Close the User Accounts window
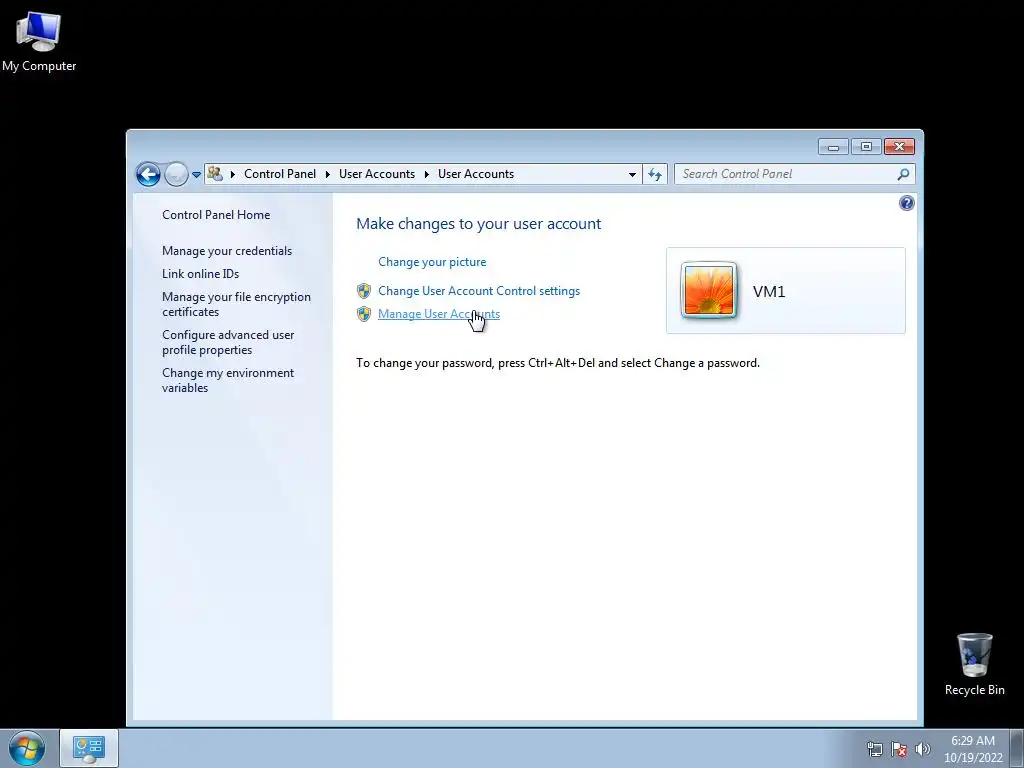Image resolution: width=1024 pixels, height=768 pixels. click(x=899, y=147)
